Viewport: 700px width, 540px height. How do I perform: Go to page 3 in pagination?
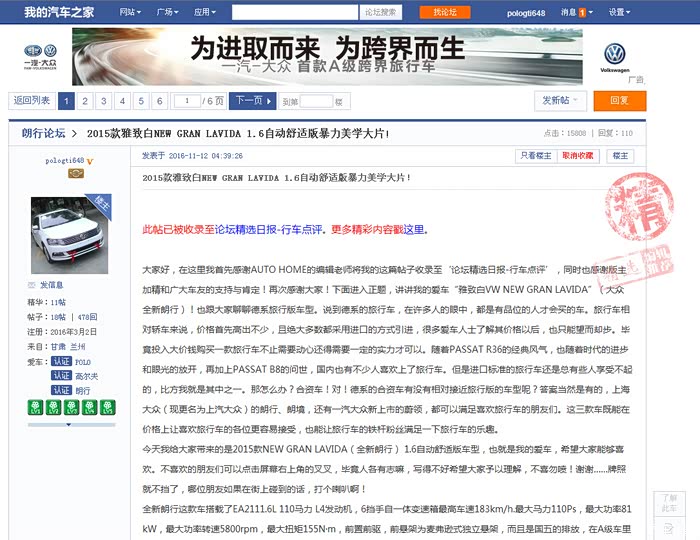pos(104,101)
